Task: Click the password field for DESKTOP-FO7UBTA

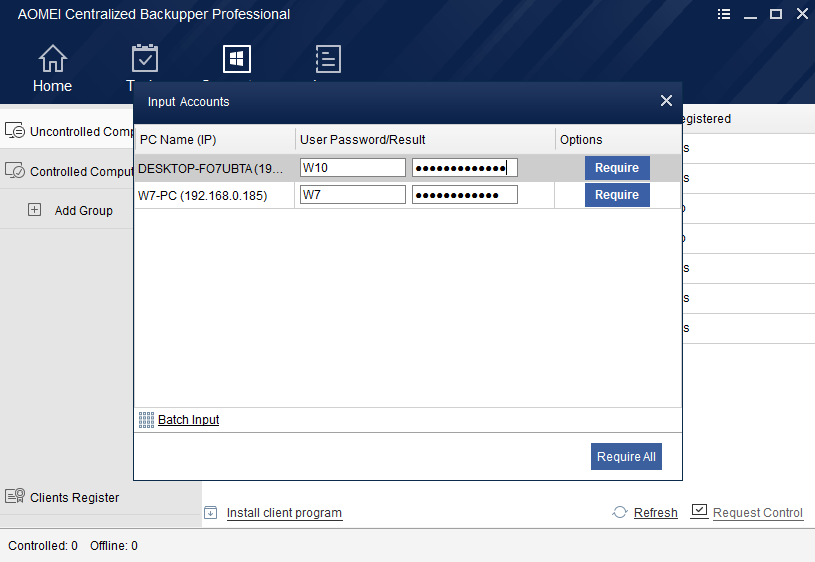Action: click(x=465, y=167)
